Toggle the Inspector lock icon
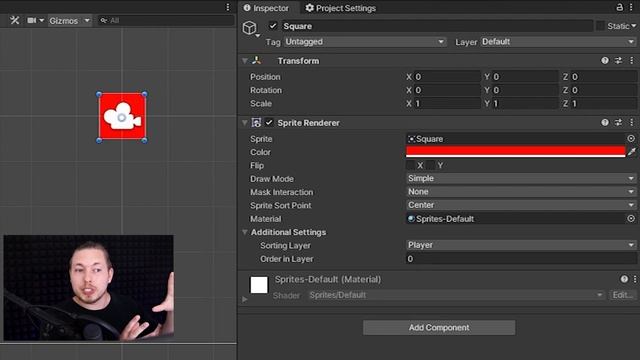The image size is (640, 360). [x=620, y=7]
